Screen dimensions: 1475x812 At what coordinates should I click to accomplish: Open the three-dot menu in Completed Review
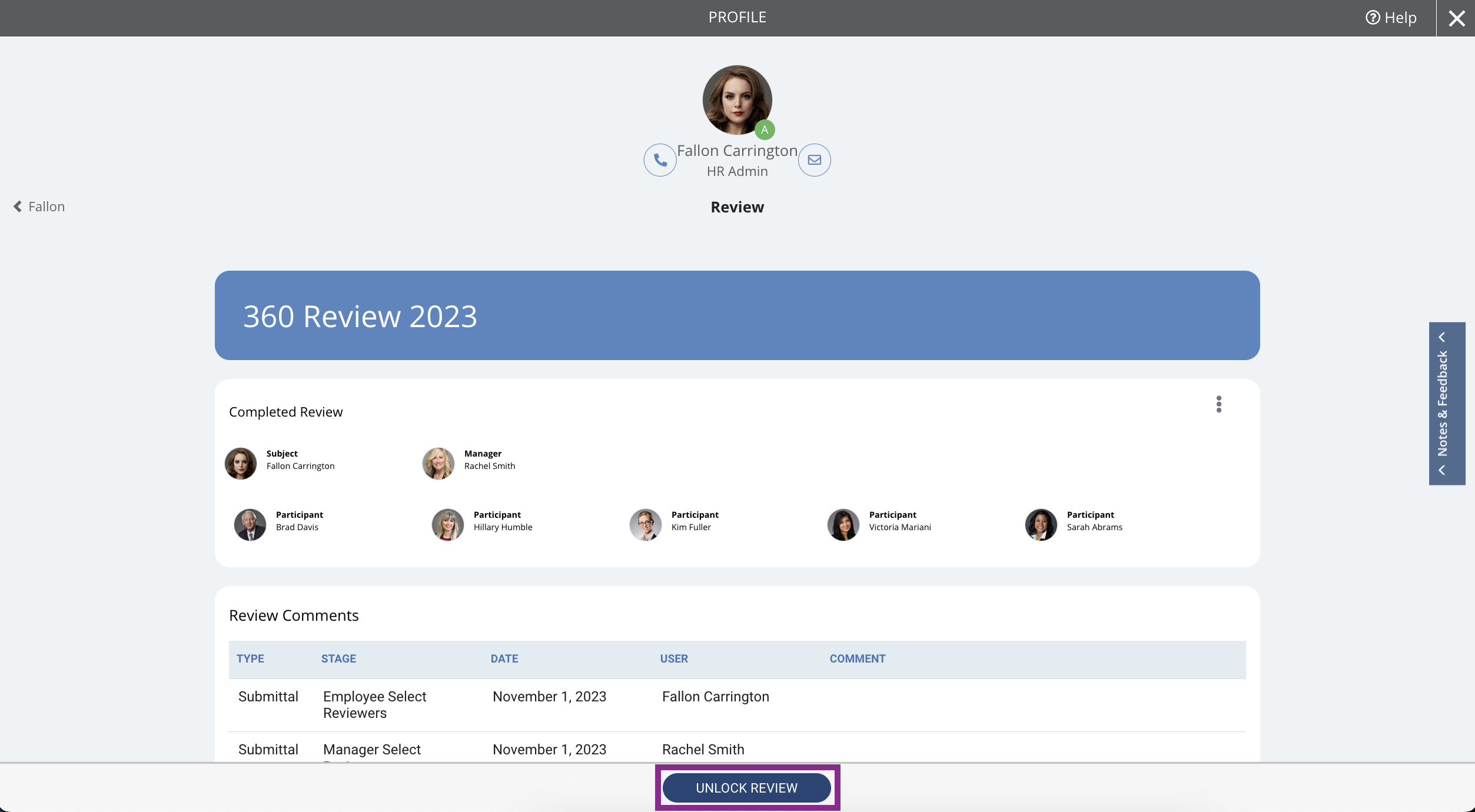(1219, 404)
